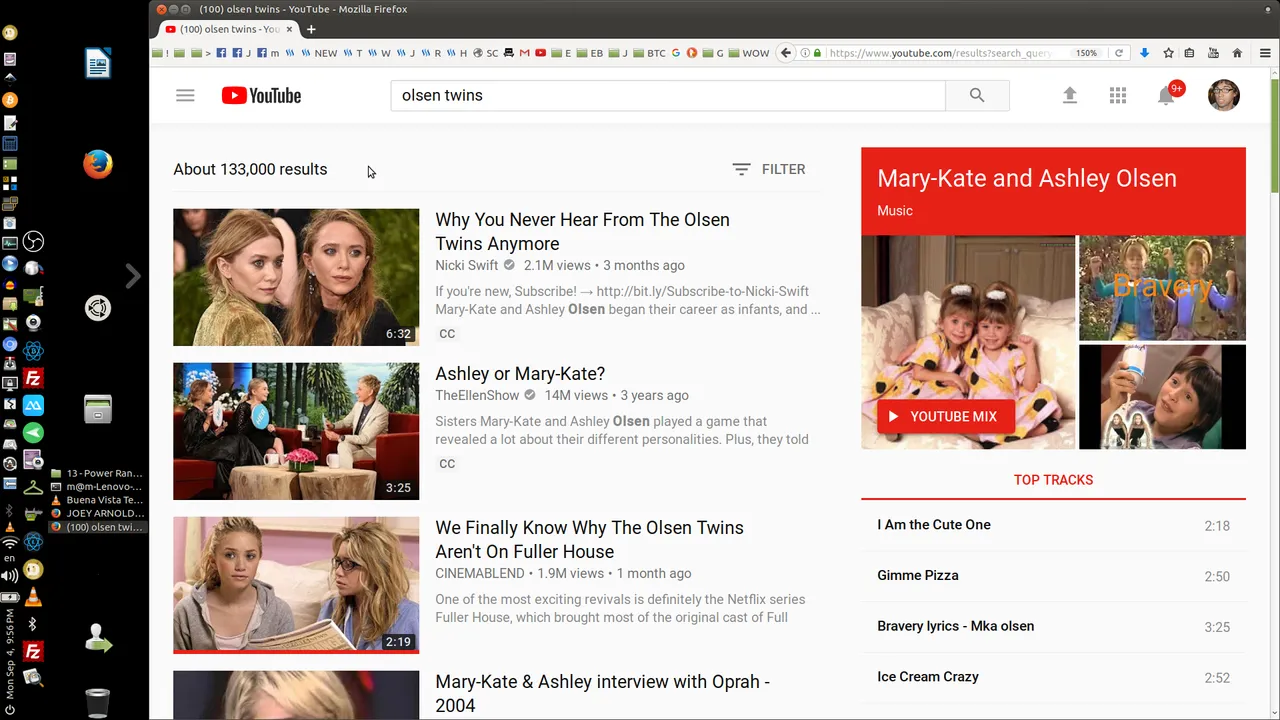Reload the page with Firefox reload button
The image size is (1280, 720).
tap(1119, 53)
